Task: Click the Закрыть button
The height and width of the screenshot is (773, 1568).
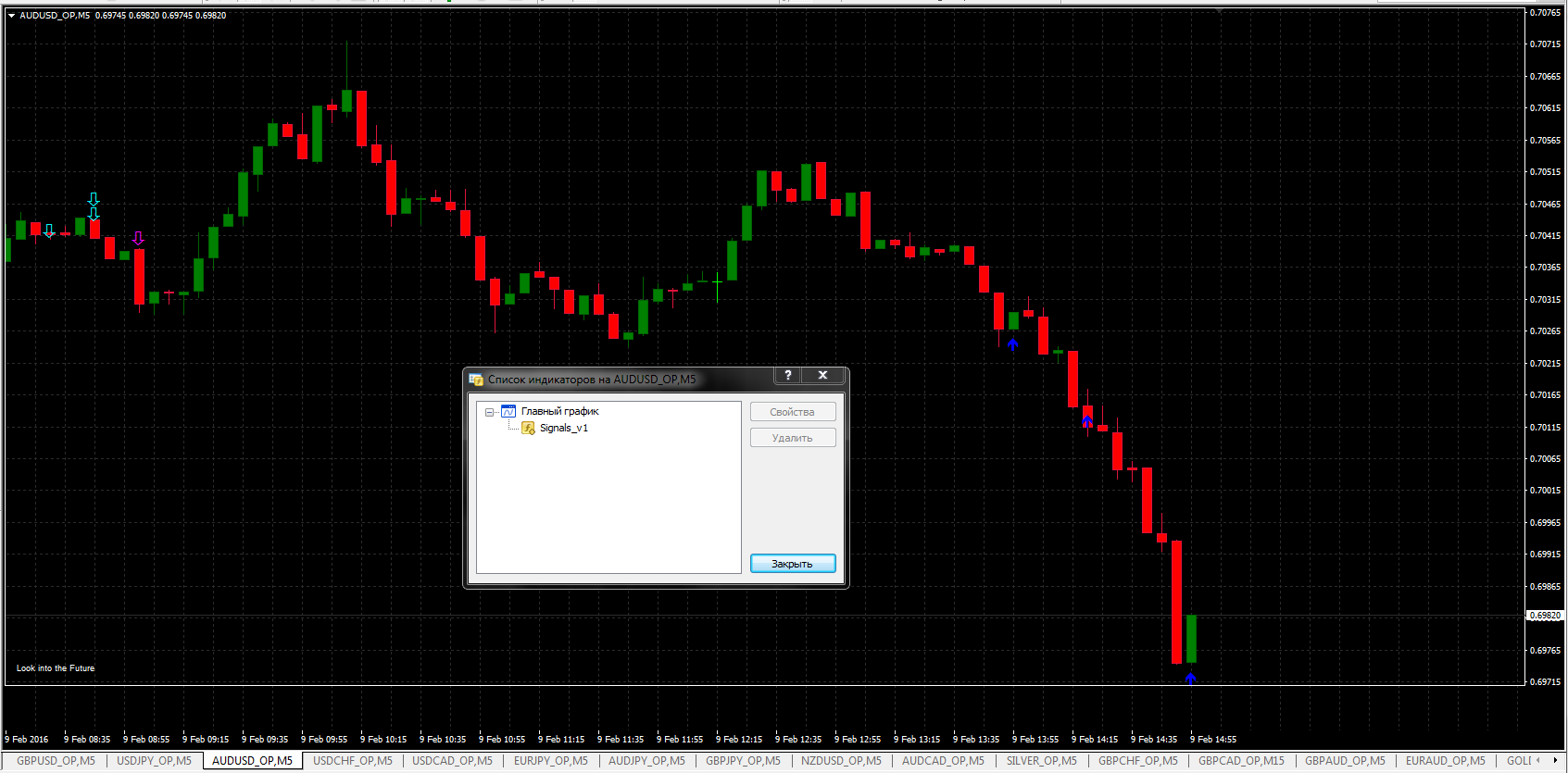Action: [793, 564]
